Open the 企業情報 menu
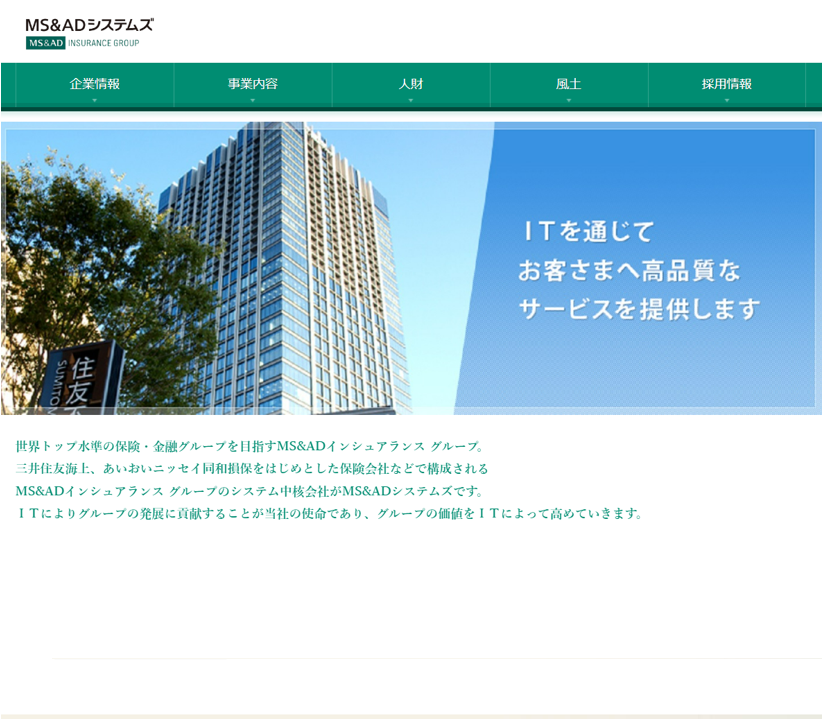Image resolution: width=822 pixels, height=719 pixels. click(95, 84)
